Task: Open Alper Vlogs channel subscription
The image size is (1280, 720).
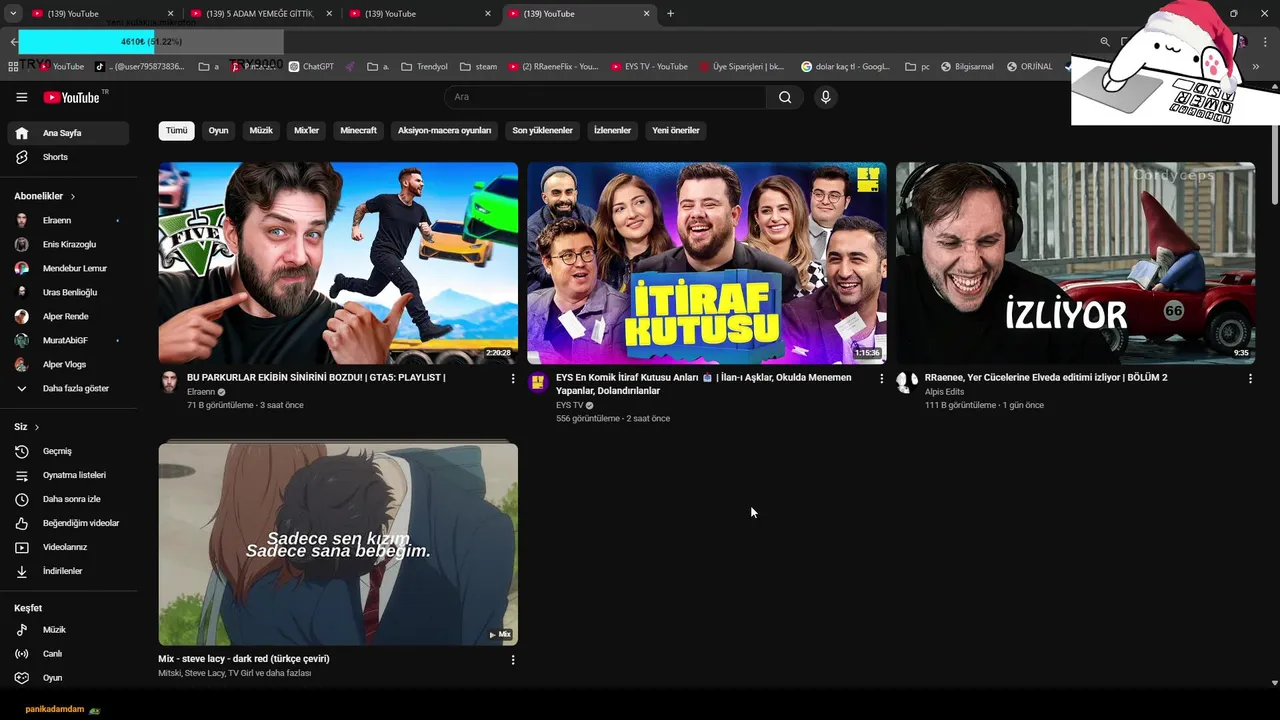Action: 68,364
